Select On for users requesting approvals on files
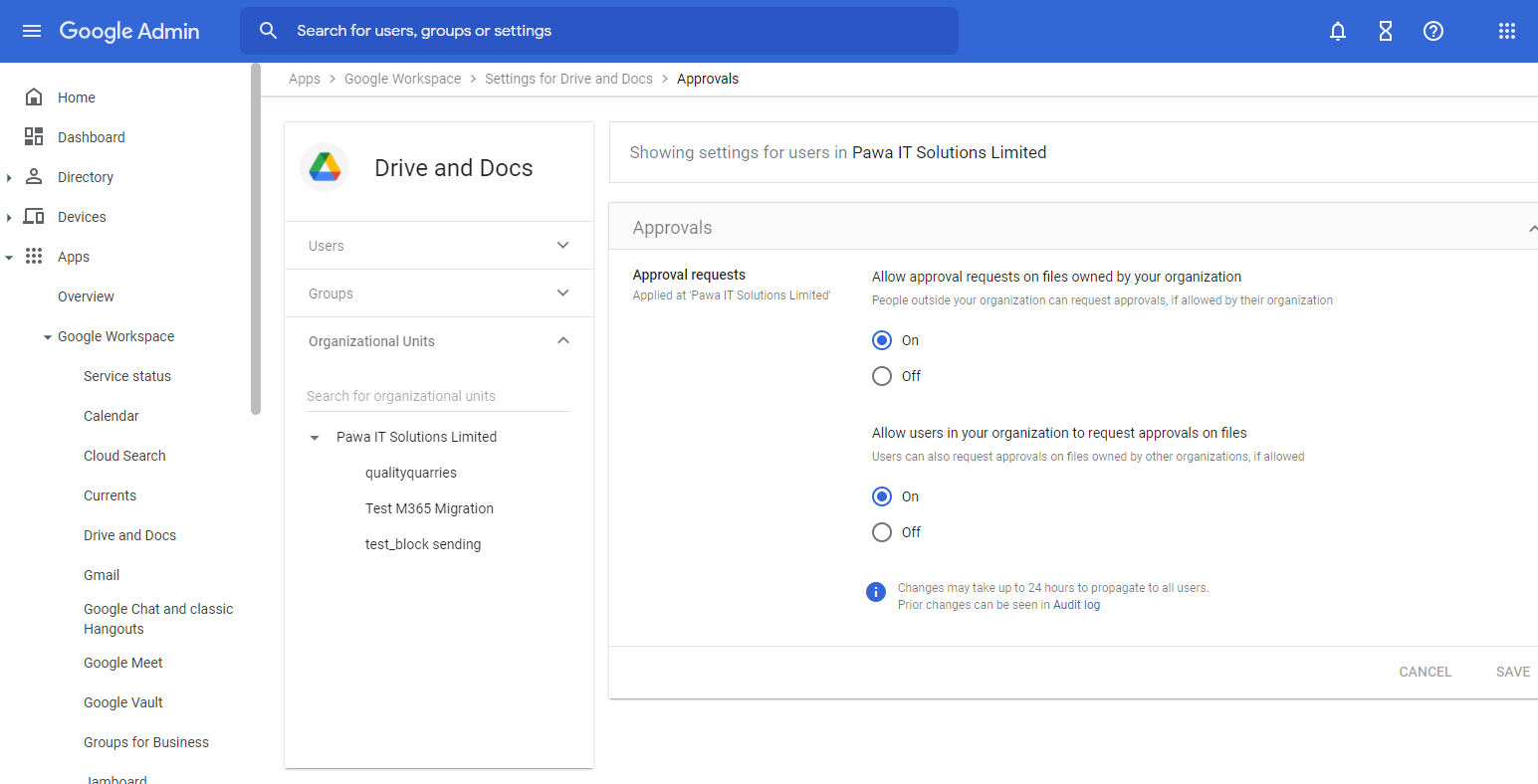Viewport: 1538px width, 784px height. pyautogui.click(x=882, y=495)
